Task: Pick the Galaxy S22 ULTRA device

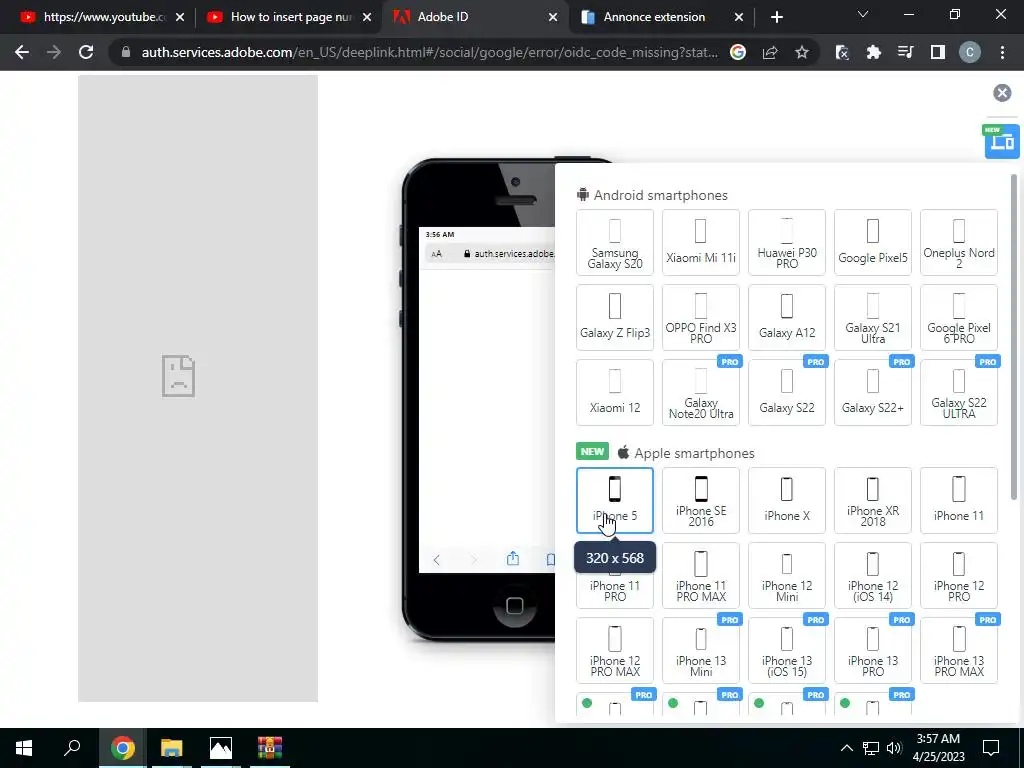Action: (x=959, y=393)
